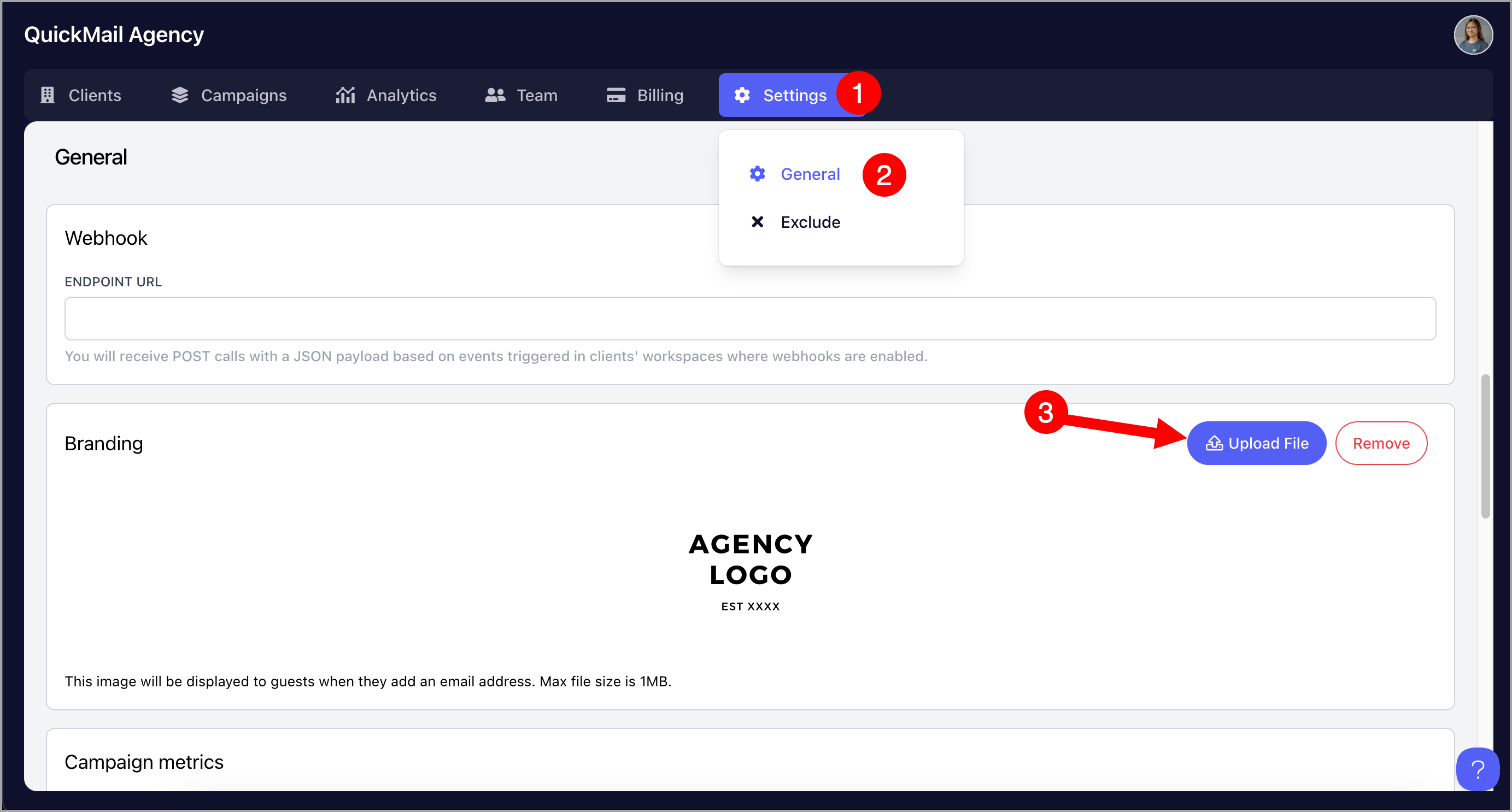Screen dimensions: 1512x812
Task: Click the Settings gear icon in nav
Action: point(742,95)
